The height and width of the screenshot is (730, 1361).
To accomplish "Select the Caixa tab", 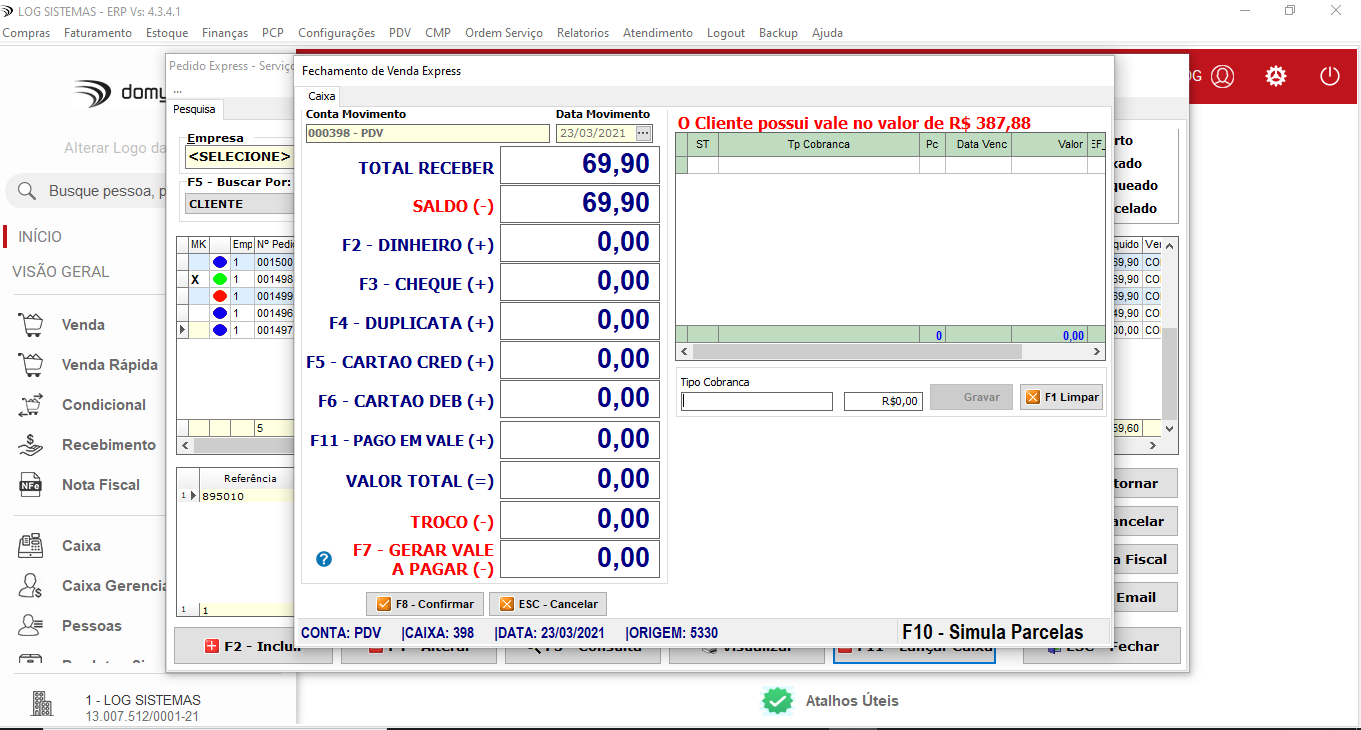I will tap(321, 96).
